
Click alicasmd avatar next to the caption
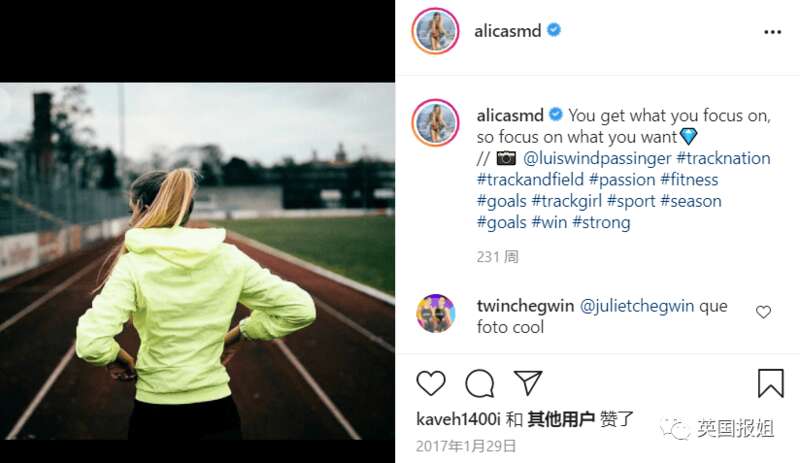pyautogui.click(x=436, y=123)
